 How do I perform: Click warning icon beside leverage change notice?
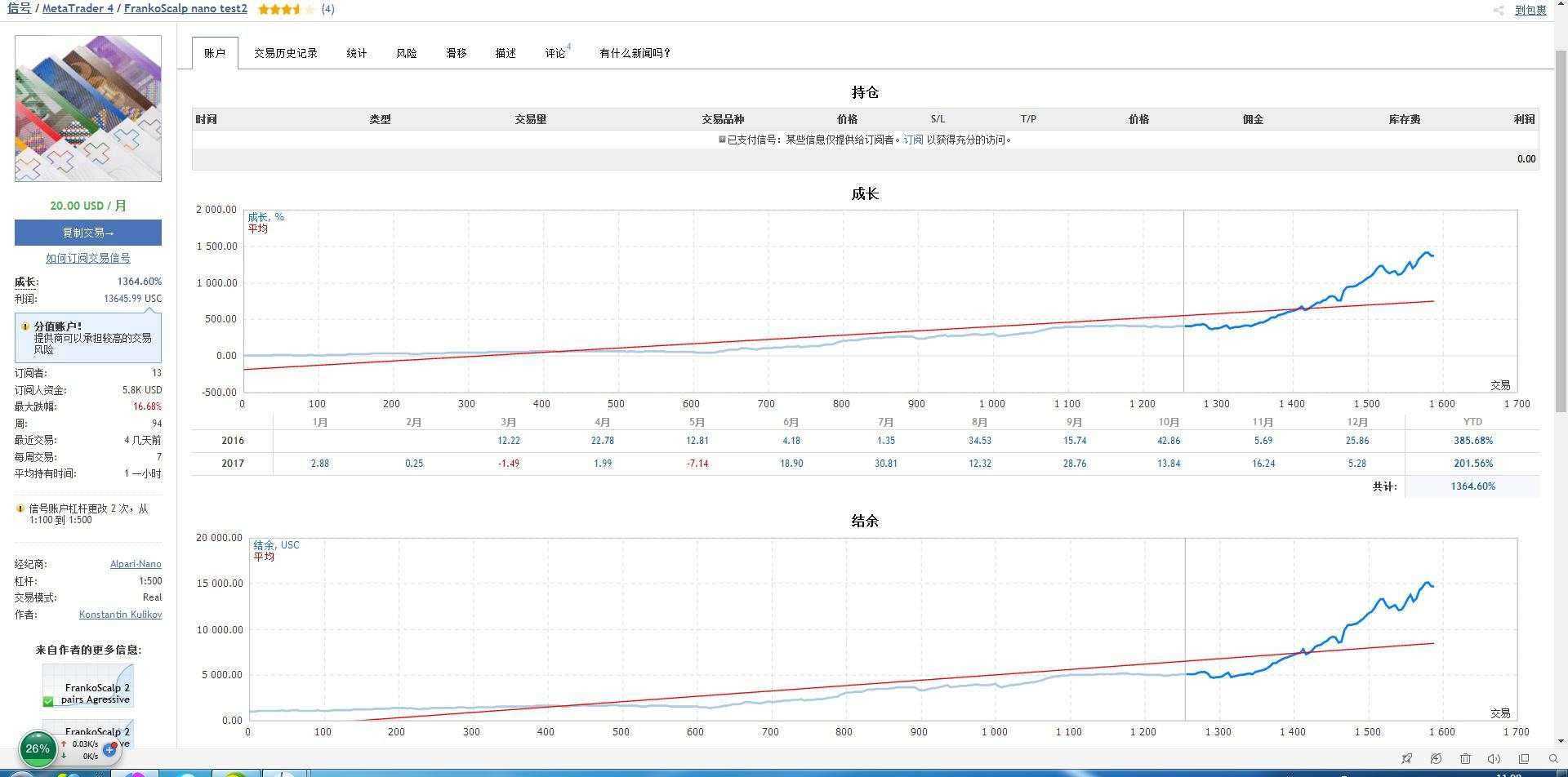click(20, 508)
